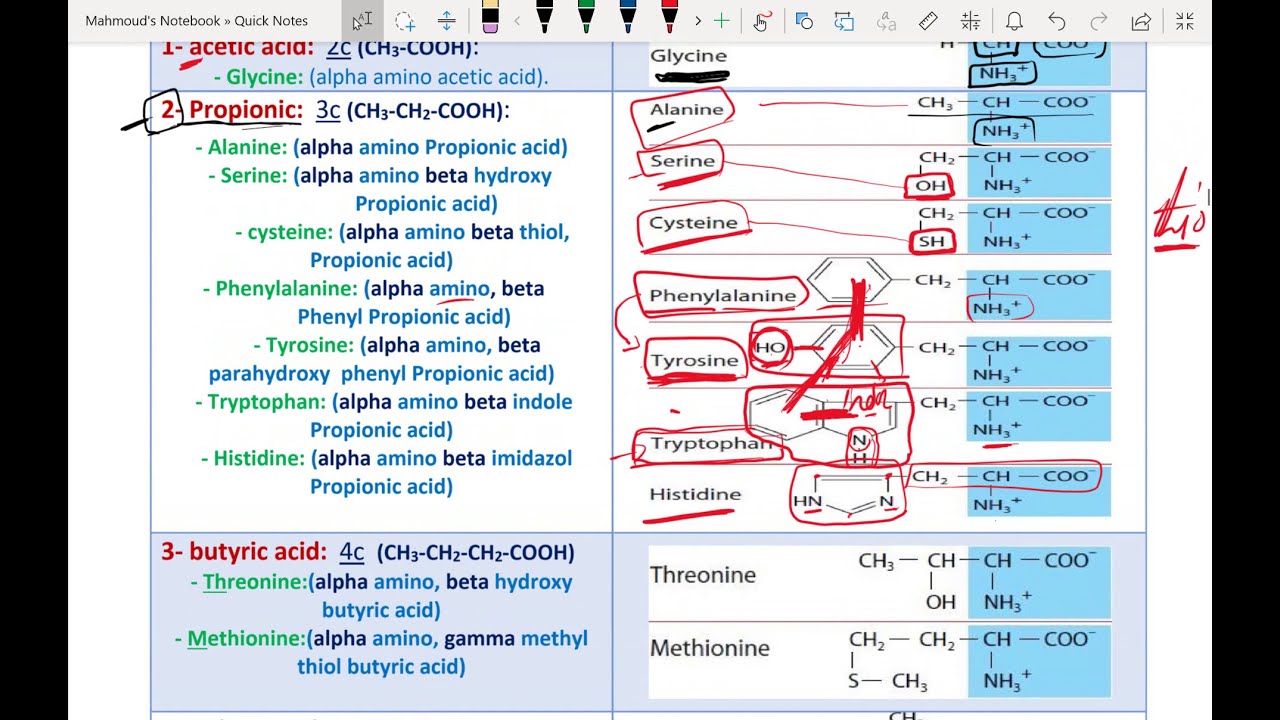Open the notifications bell

pos(1014,21)
